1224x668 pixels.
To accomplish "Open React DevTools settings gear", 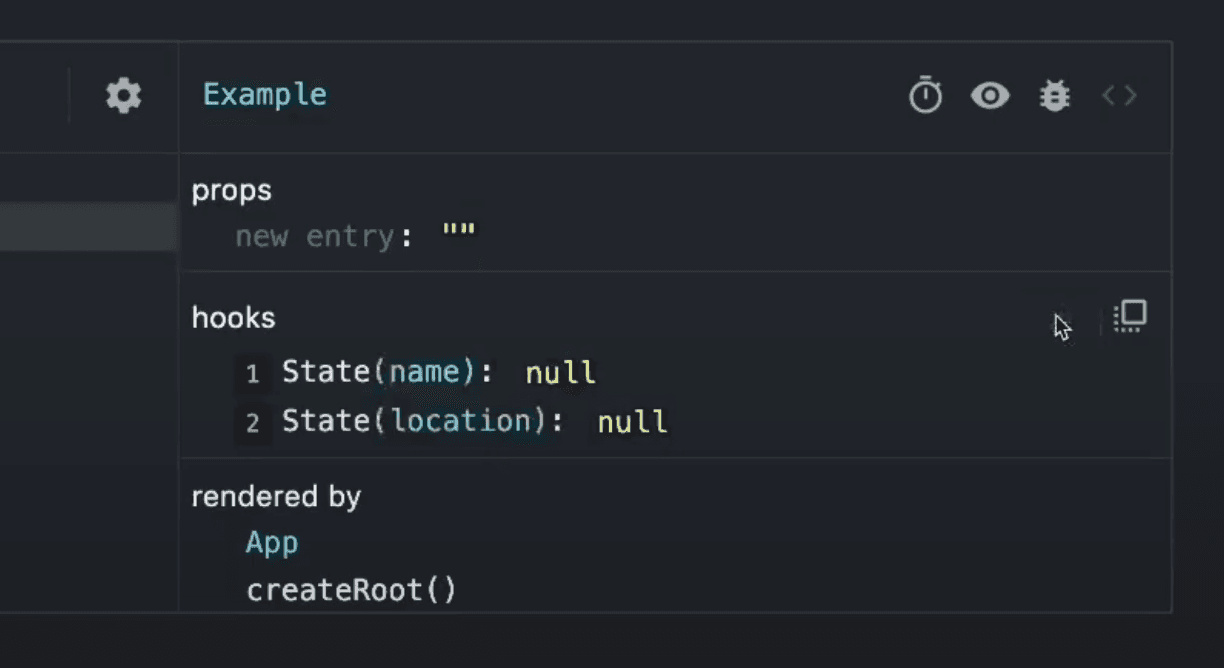I will tap(124, 96).
